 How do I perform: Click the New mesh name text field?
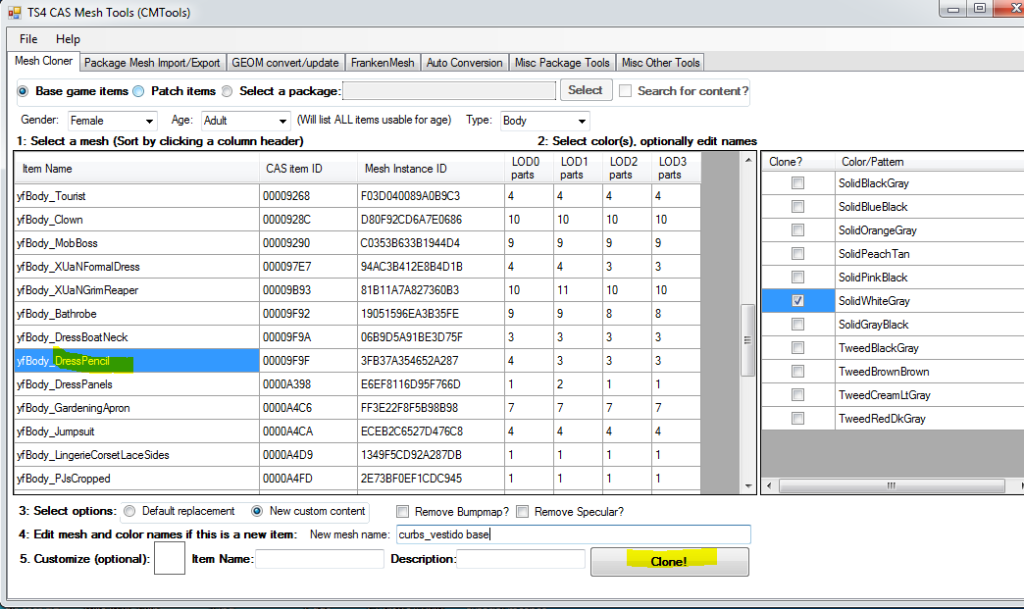572,534
